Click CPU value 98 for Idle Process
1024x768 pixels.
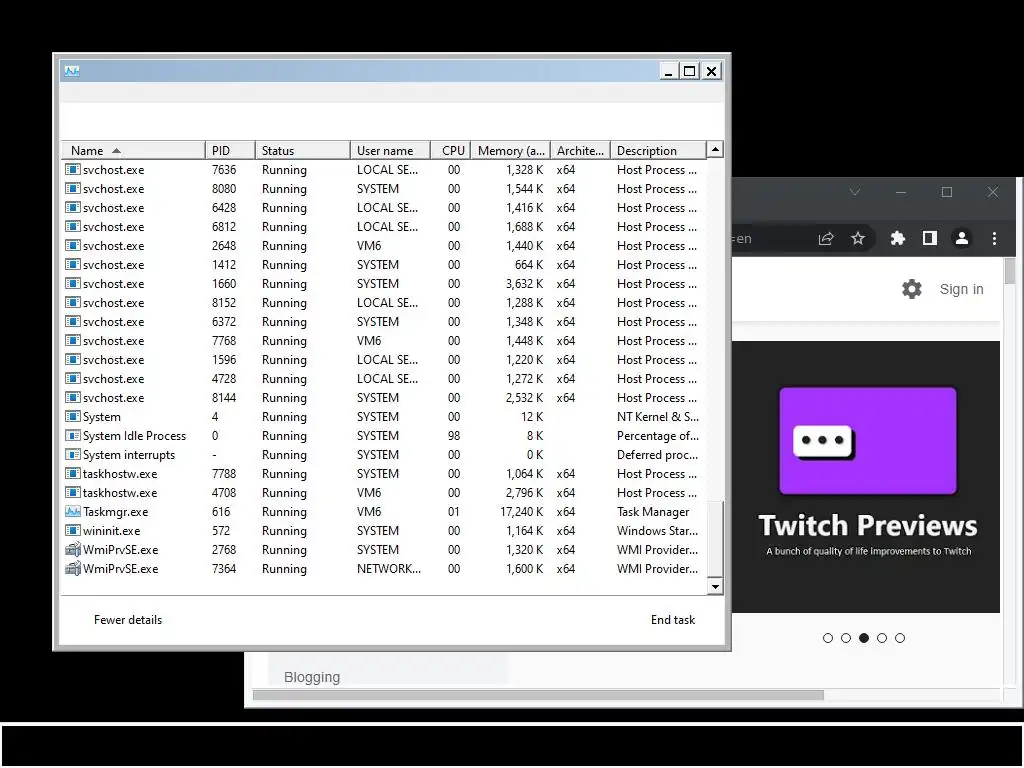tap(454, 436)
